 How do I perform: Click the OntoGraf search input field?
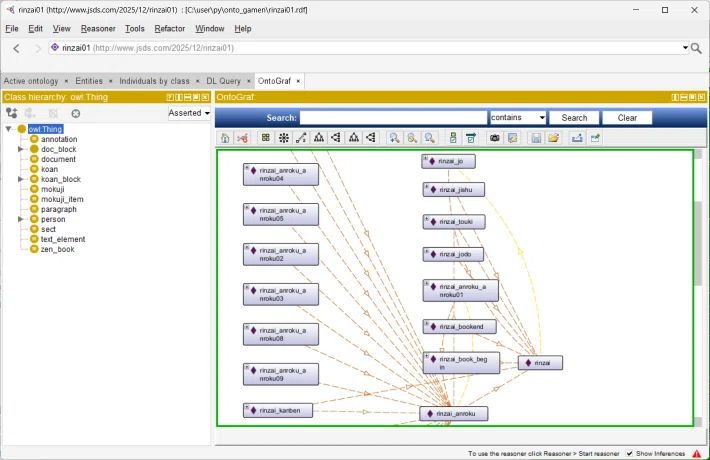coord(393,118)
